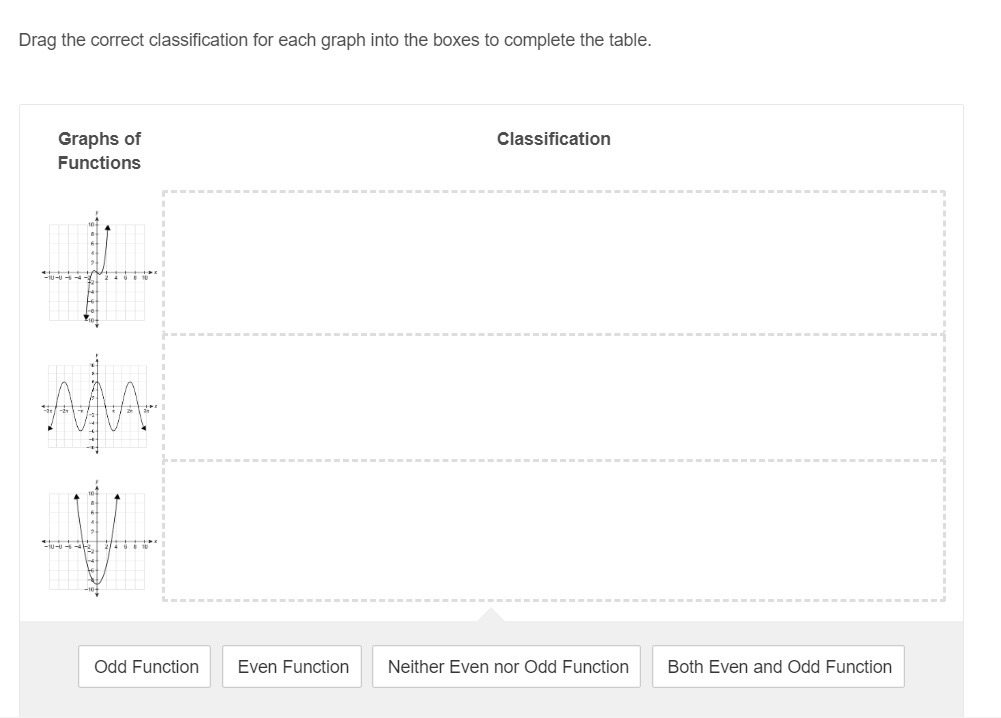Click the left arrowhead of the wave curve
Screen dimensions: 1001x718
51,428
